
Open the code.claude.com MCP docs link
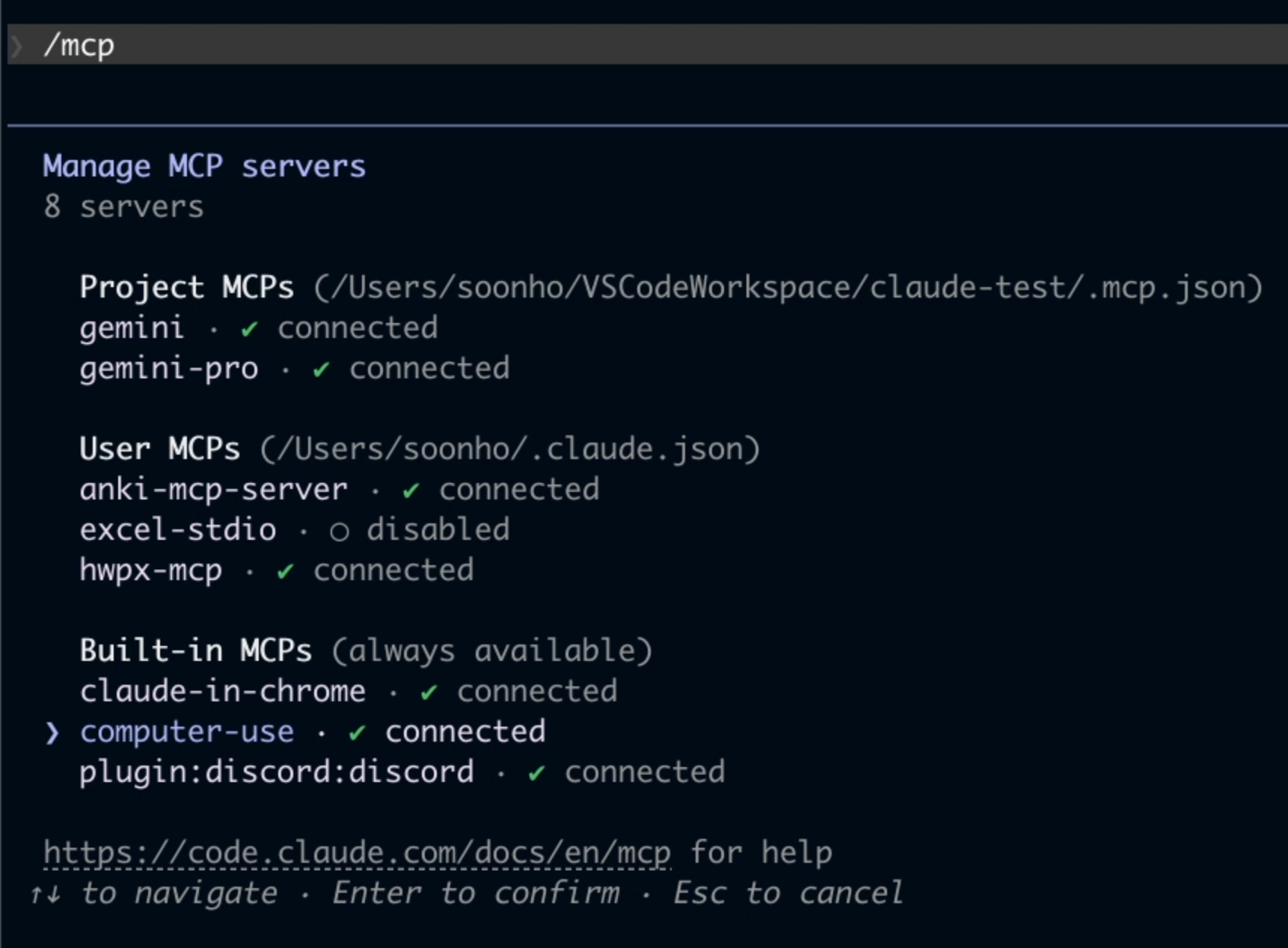357,853
